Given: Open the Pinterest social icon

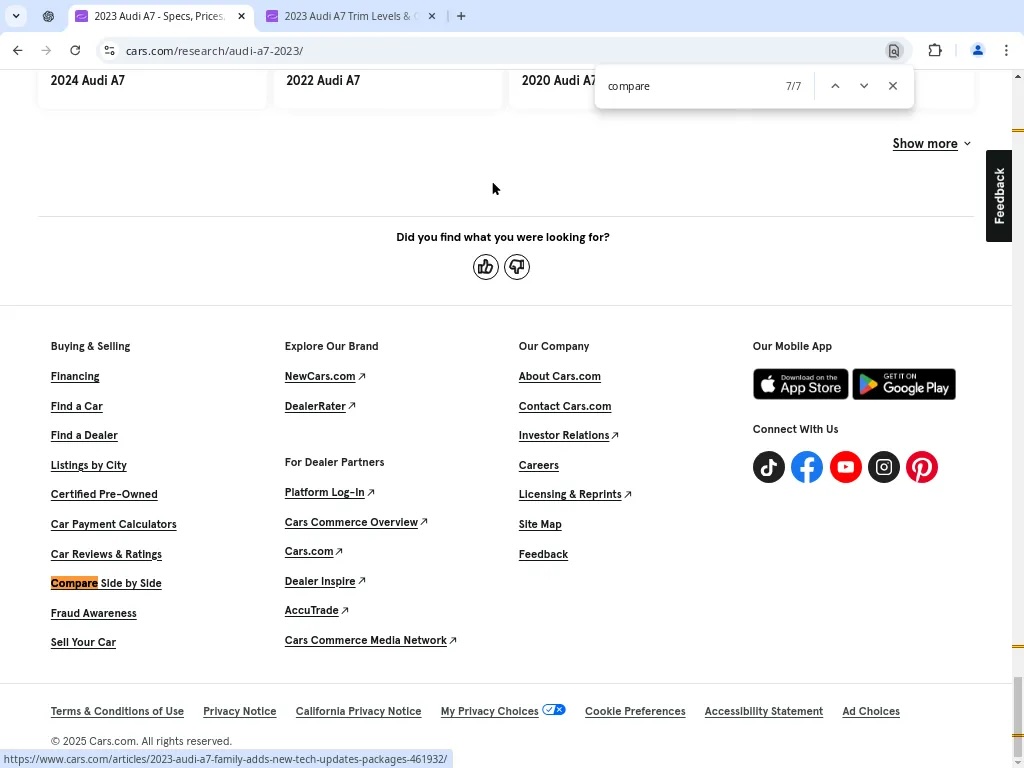Looking at the screenshot, I should tap(921, 467).
